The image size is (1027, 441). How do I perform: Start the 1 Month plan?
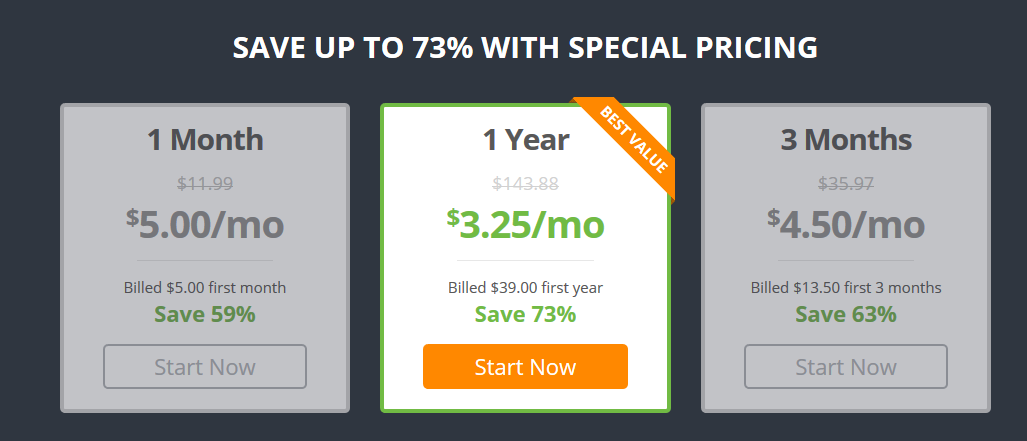tap(205, 366)
